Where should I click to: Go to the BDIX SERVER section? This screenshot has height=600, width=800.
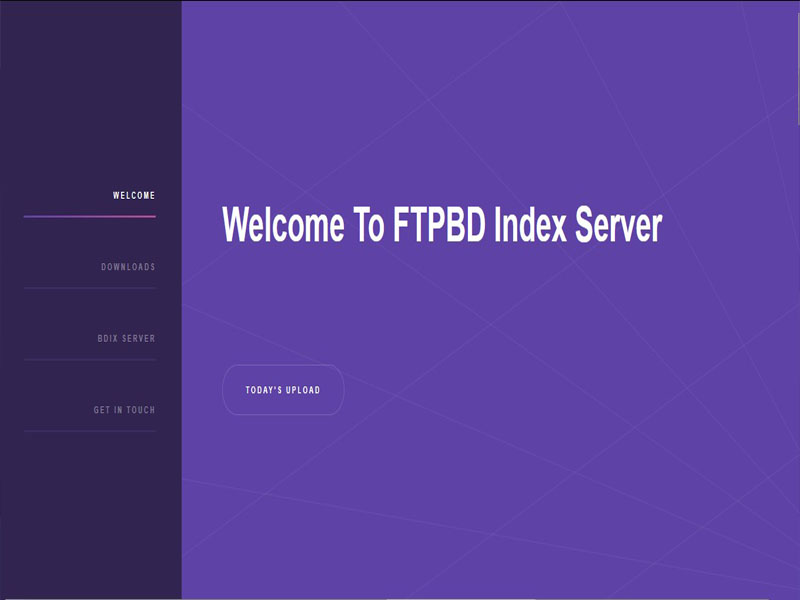pos(126,339)
